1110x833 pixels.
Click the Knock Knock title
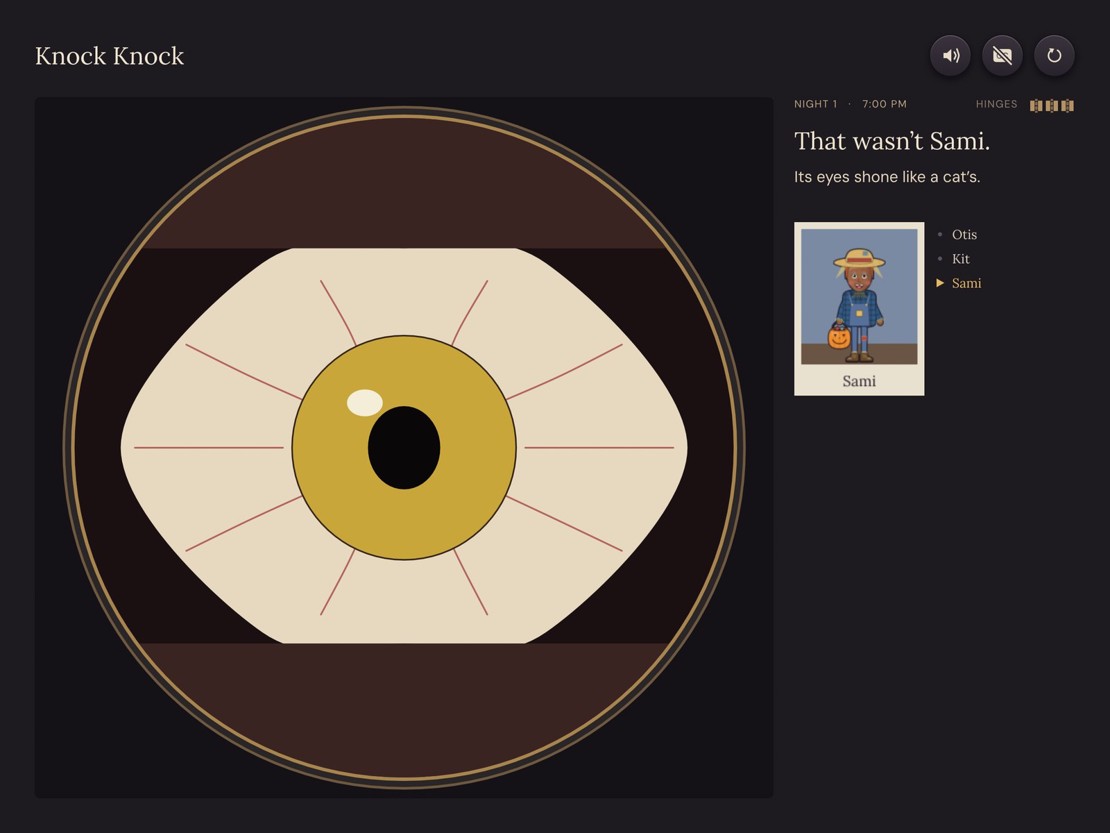tap(110, 56)
